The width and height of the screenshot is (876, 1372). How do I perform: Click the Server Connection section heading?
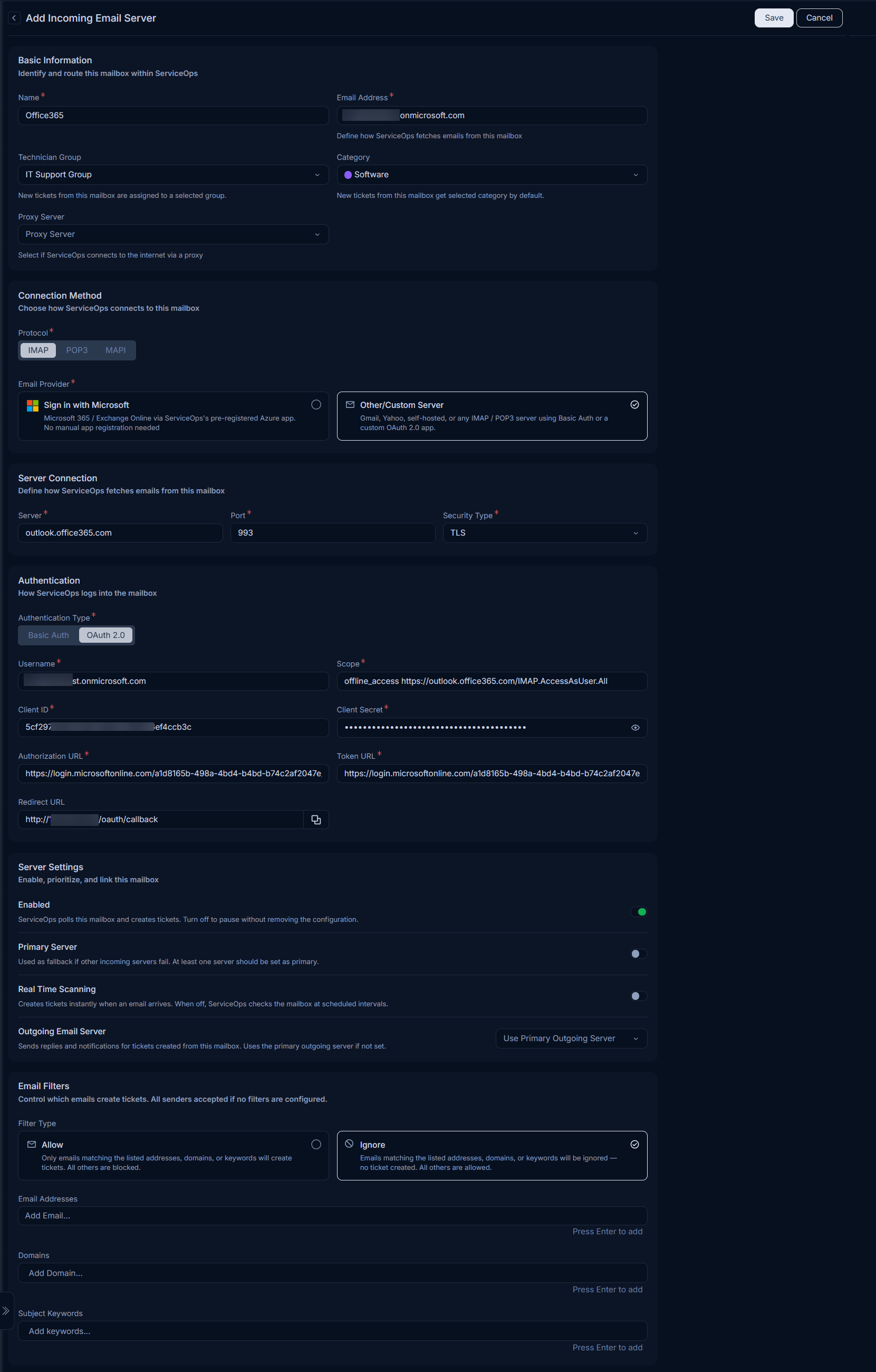pos(57,478)
